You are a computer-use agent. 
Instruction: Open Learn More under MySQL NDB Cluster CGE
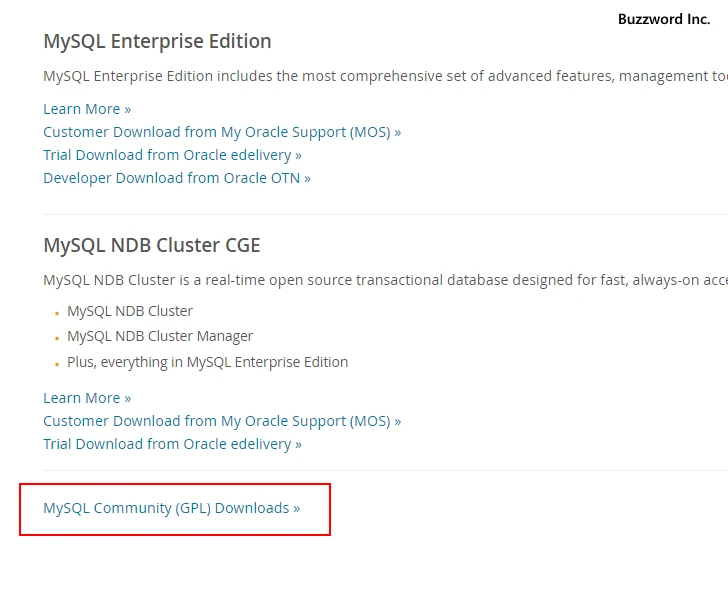coord(87,398)
